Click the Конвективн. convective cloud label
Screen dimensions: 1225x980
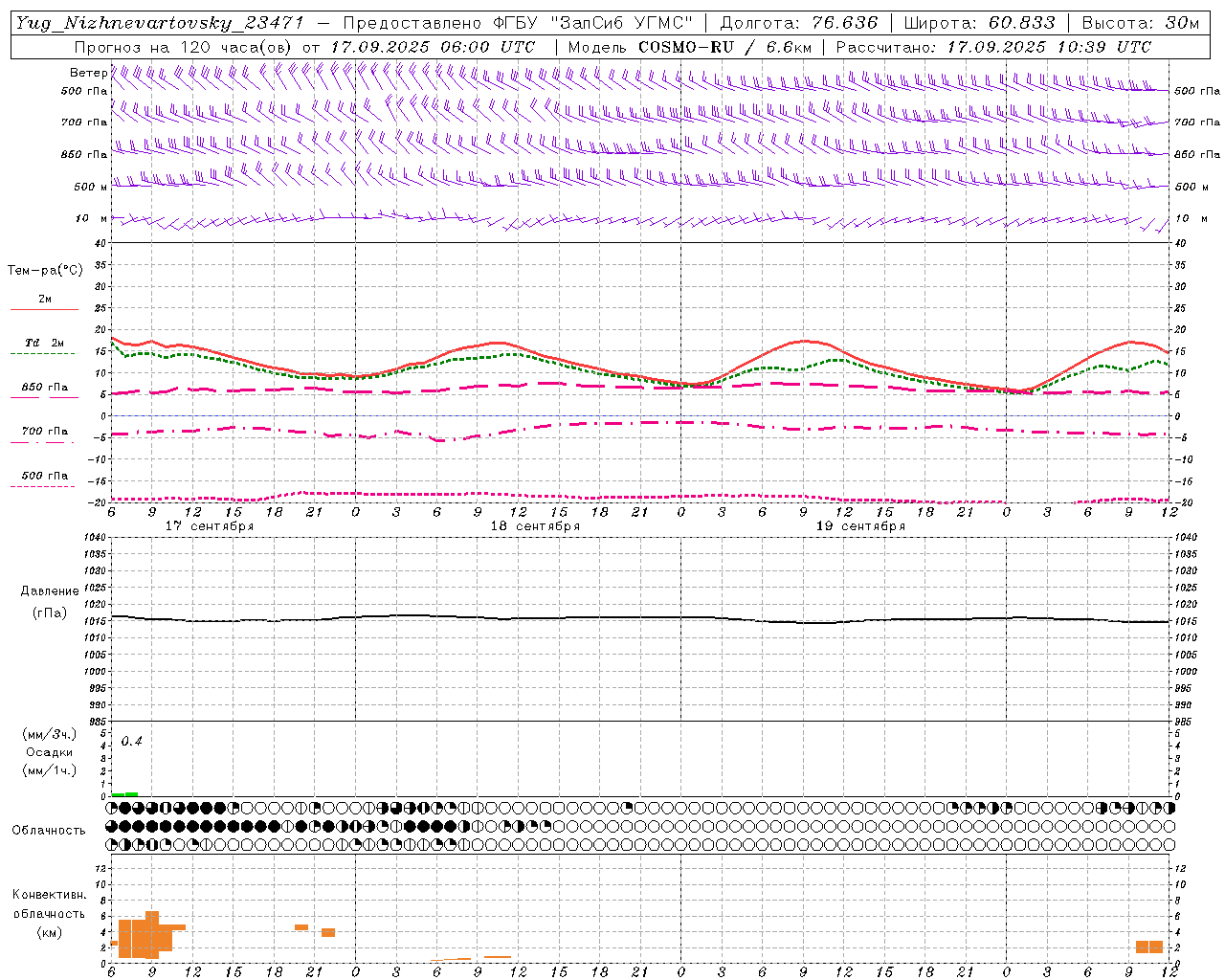pos(50,895)
